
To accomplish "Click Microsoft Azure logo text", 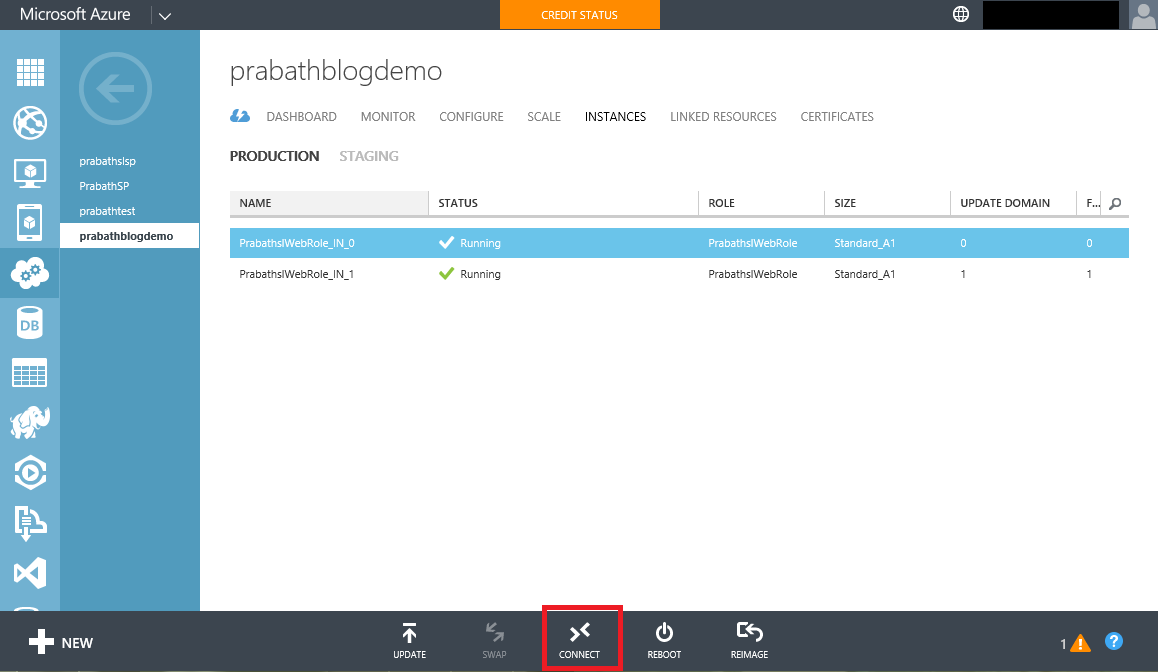I will coord(75,14).
